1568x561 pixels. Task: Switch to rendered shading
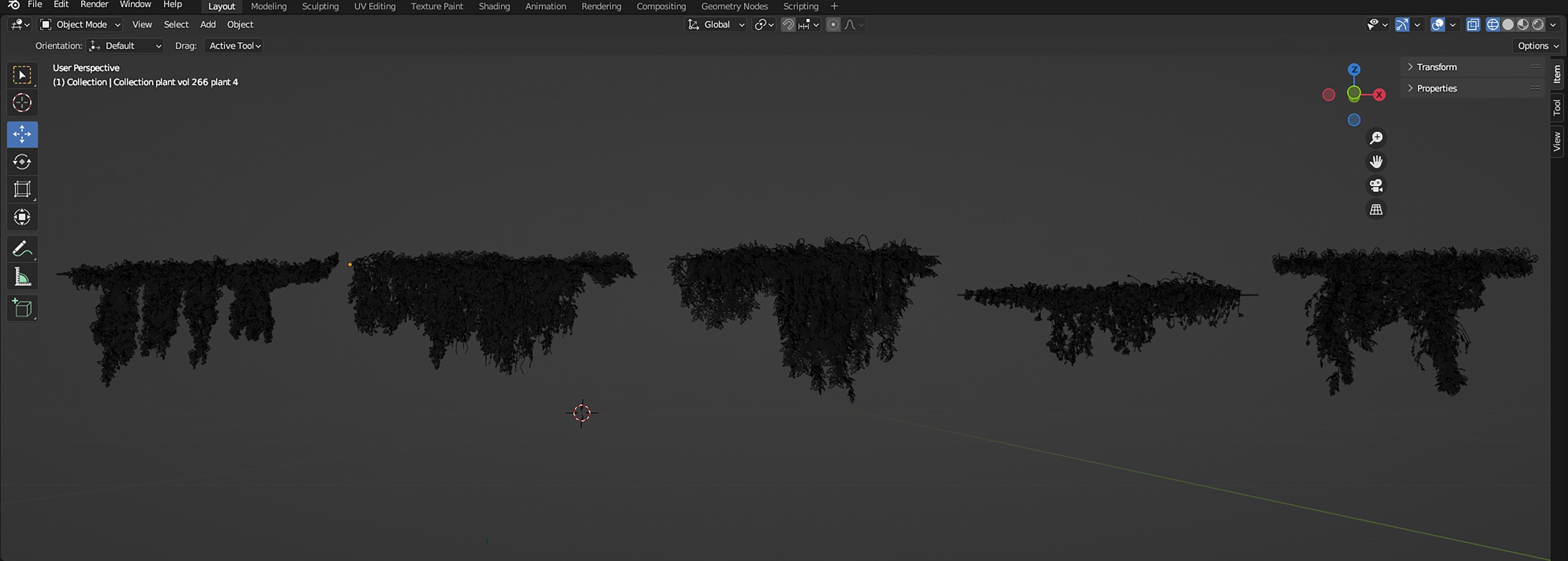pyautogui.click(x=1538, y=24)
